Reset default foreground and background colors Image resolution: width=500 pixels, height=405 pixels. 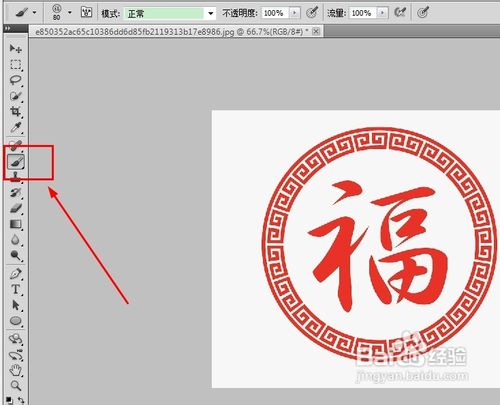9,399
